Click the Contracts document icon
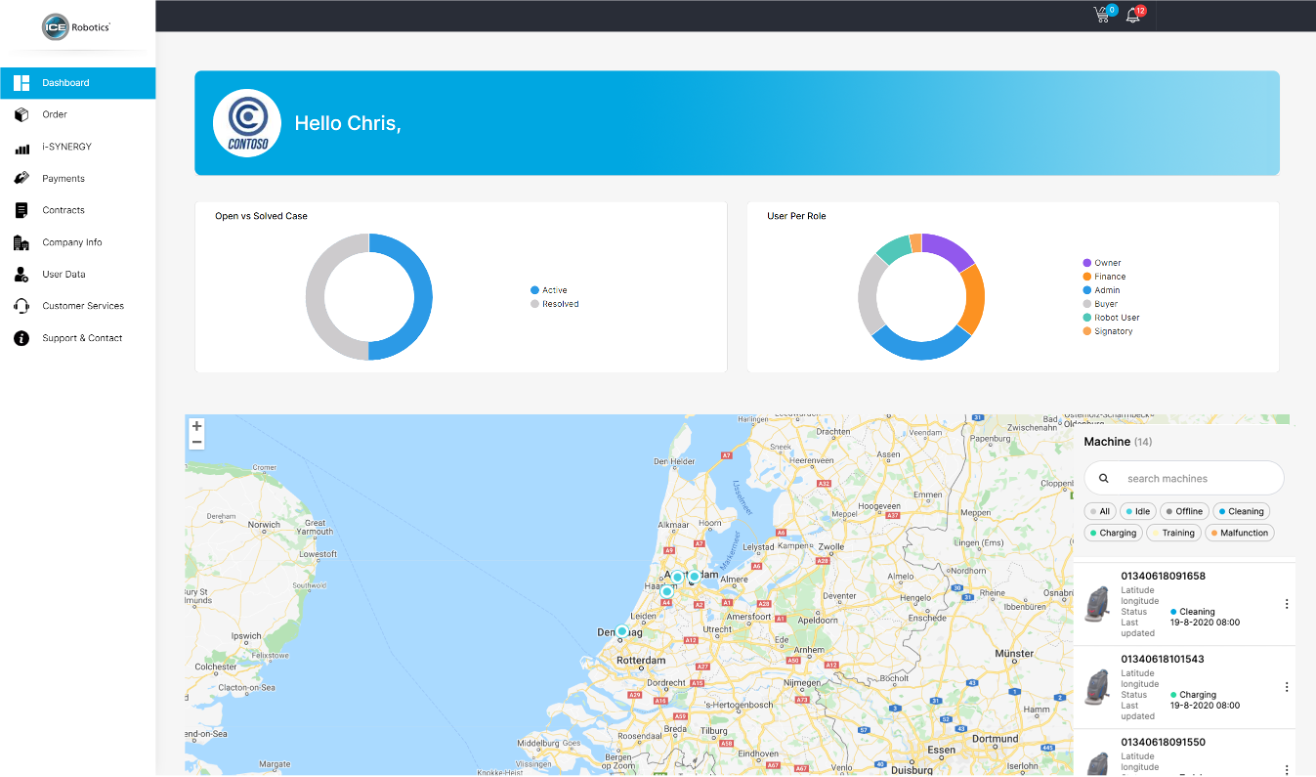This screenshot has width=1316, height=777. pos(21,210)
